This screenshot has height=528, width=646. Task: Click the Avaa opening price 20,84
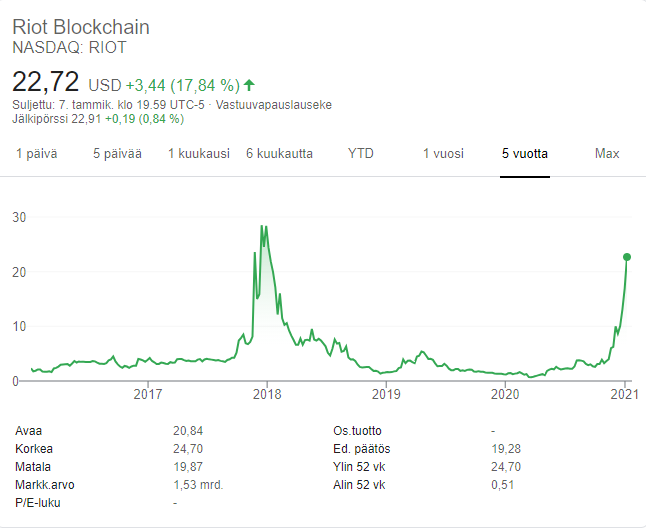point(188,430)
